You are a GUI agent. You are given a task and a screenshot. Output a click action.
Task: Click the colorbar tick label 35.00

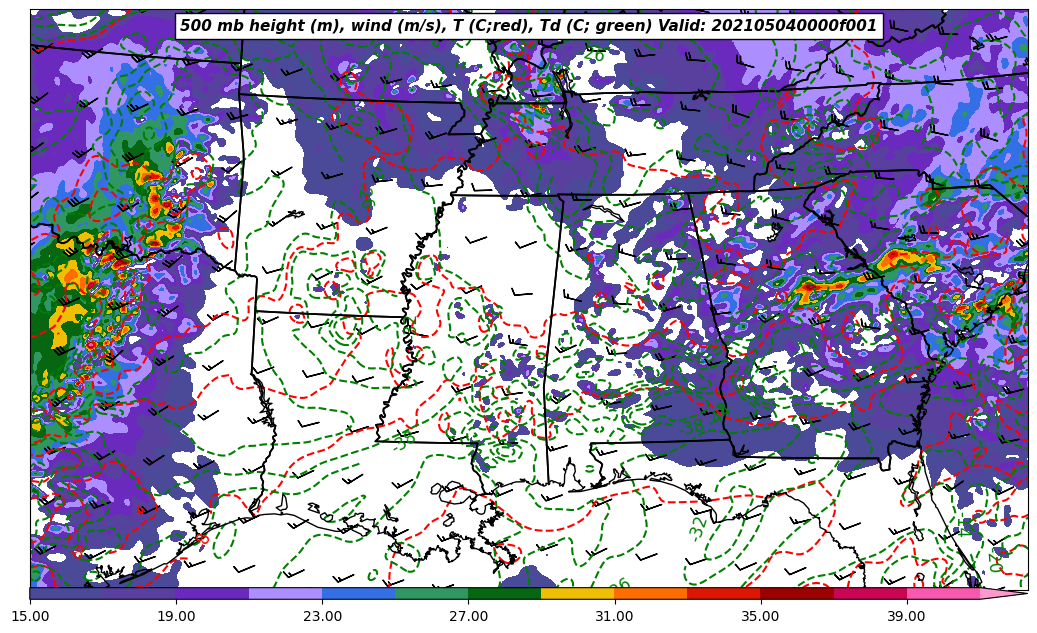[761, 617]
